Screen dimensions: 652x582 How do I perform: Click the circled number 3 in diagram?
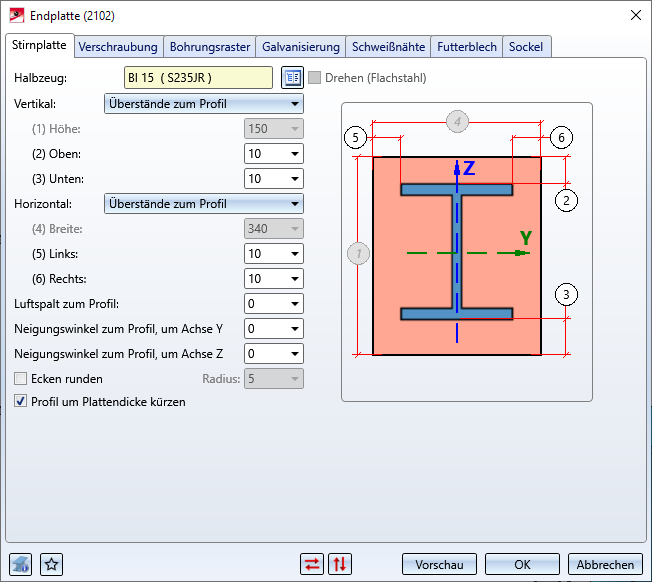click(x=566, y=294)
